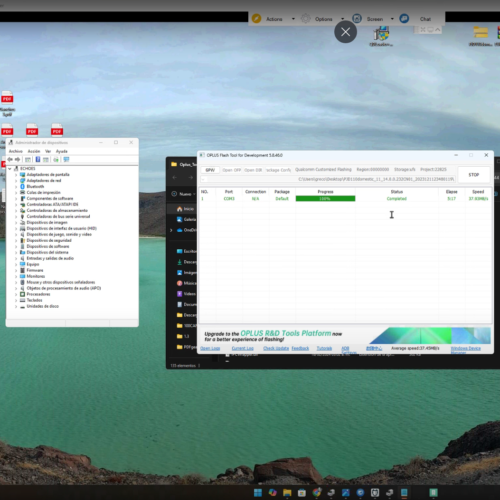Image resolution: width=500 pixels, height=500 pixels.
Task: Click the Feedback link
Action: (300, 348)
